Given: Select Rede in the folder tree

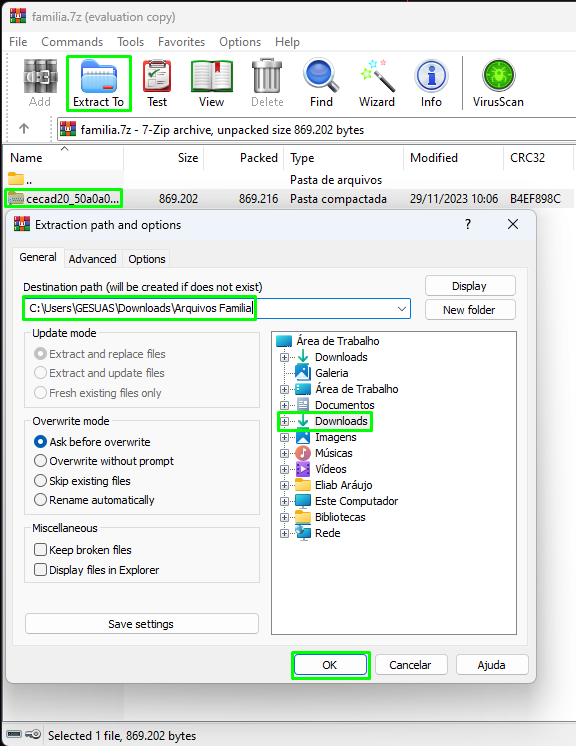Looking at the screenshot, I should click(327, 533).
